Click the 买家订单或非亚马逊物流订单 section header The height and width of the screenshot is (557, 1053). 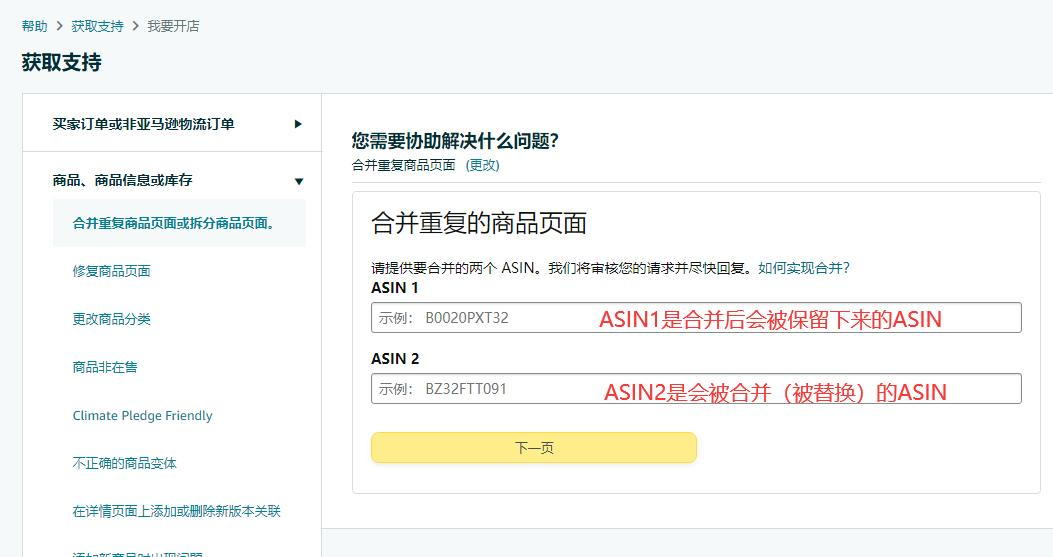[x=143, y=124]
